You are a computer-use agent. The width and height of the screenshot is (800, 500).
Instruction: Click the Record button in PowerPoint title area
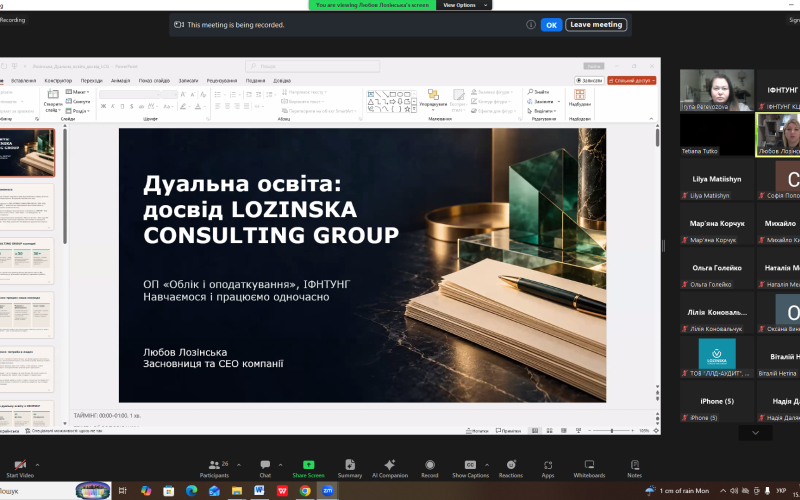[x=589, y=81]
